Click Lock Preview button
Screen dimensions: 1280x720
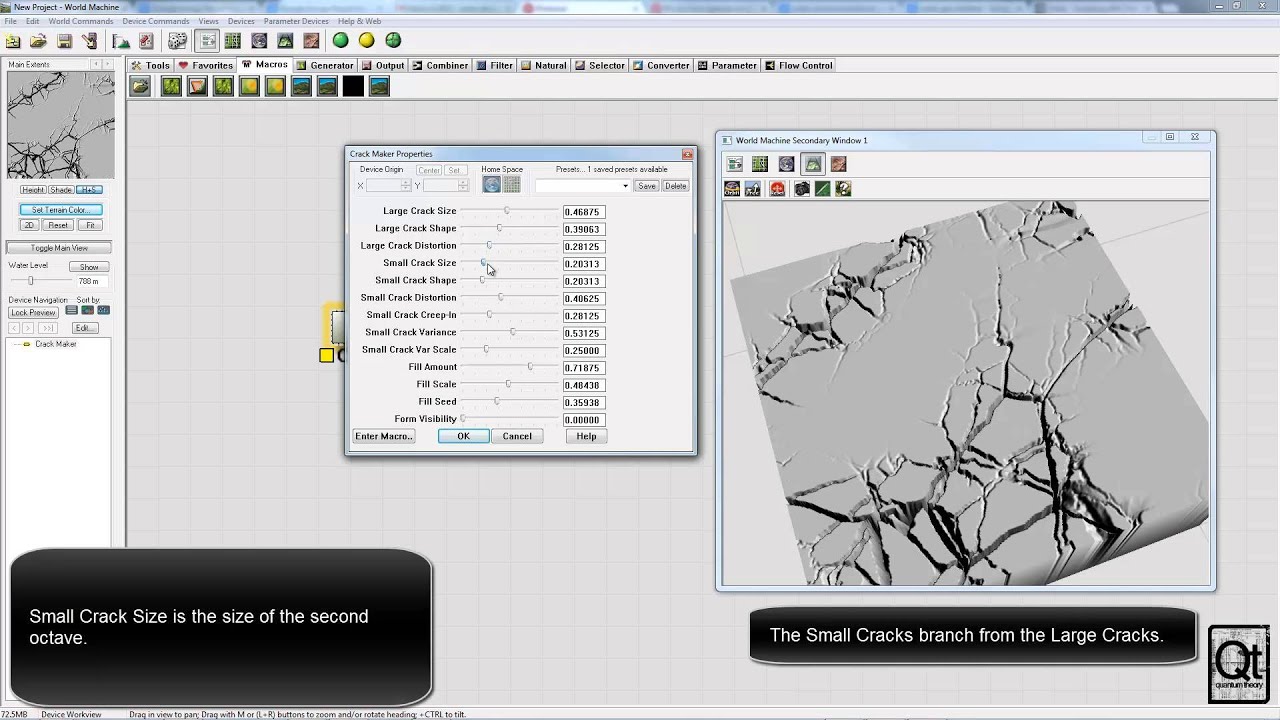pyautogui.click(x=33, y=313)
